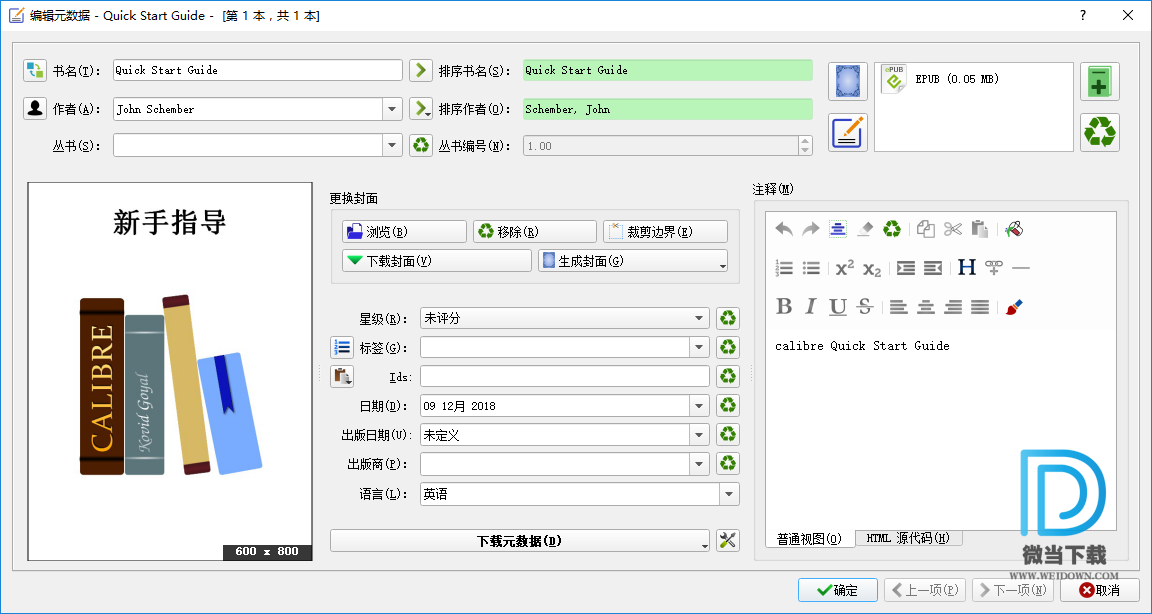This screenshot has height=614, width=1152.
Task: Switch to the HTML 源代码 tab
Action: point(908,538)
